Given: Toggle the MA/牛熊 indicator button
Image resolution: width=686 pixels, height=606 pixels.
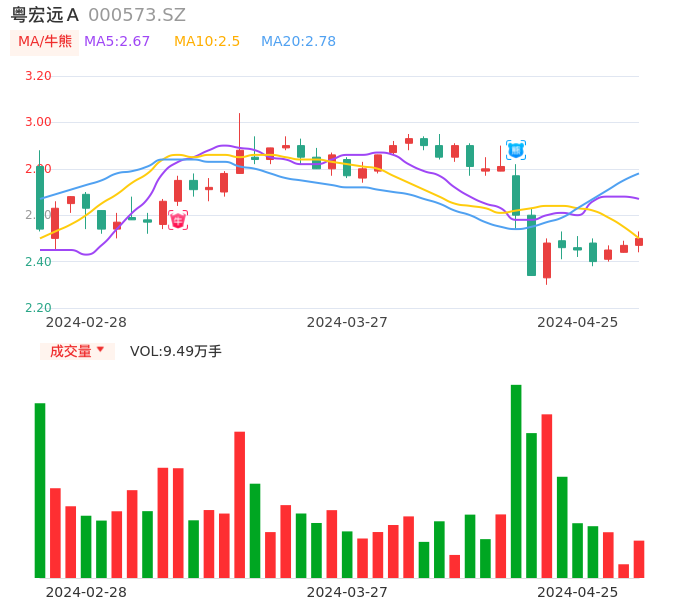Looking at the screenshot, I should tap(45, 42).
